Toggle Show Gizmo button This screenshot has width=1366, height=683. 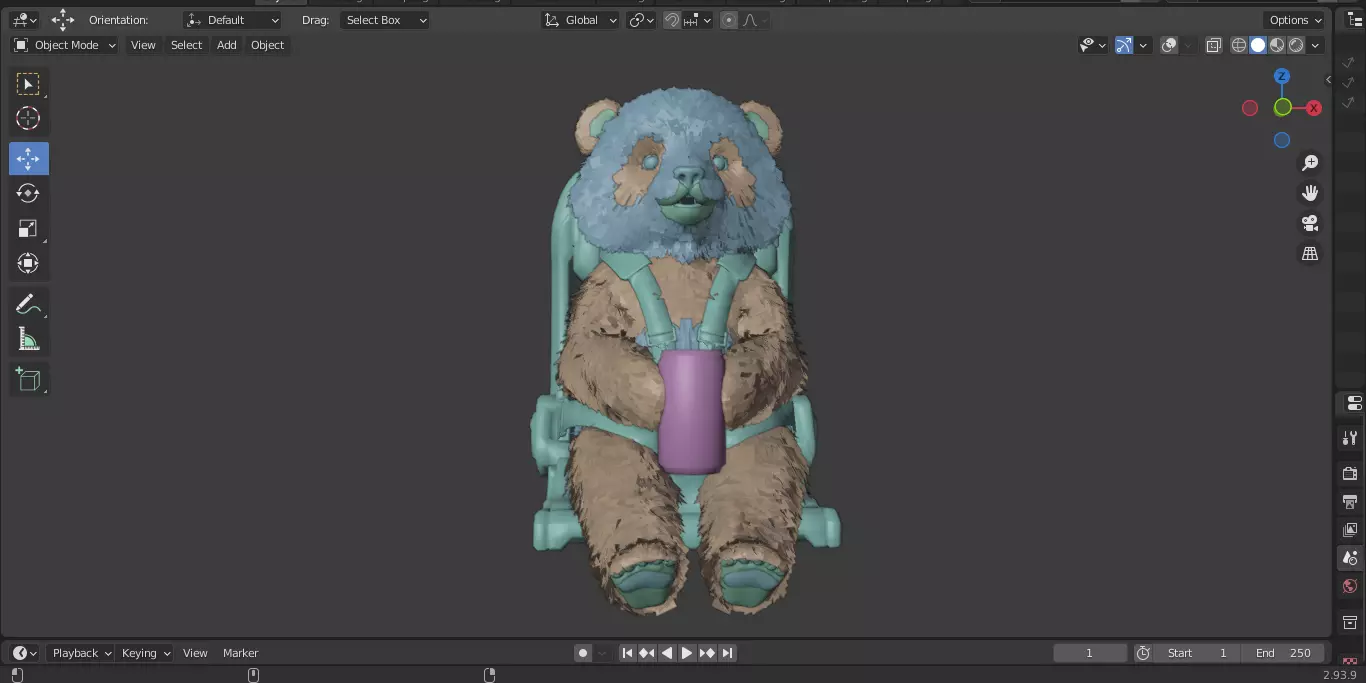[1124, 45]
